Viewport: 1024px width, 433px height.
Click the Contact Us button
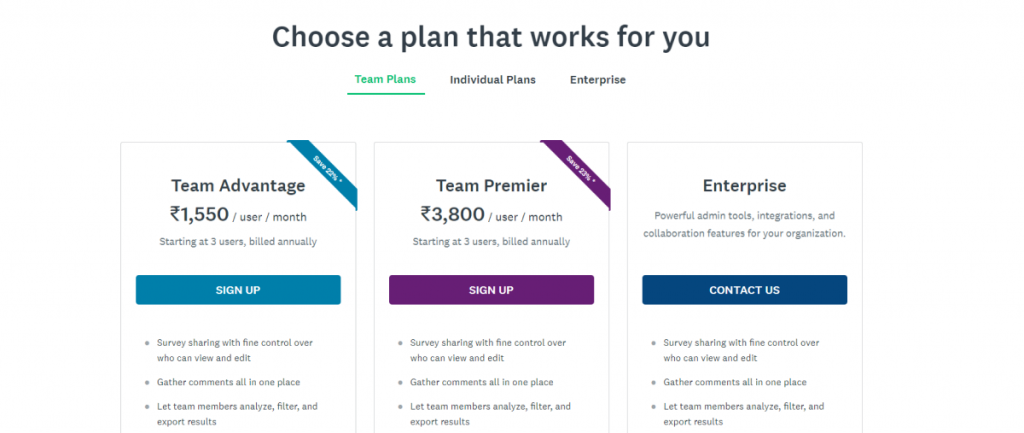coord(744,290)
